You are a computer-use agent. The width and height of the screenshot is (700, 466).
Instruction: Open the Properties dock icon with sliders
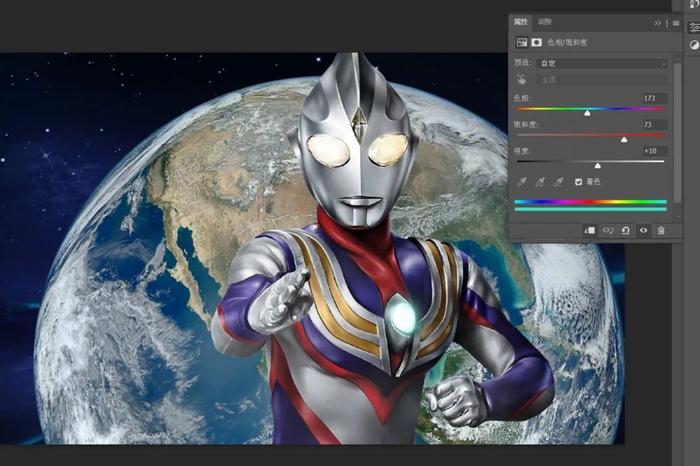pyautogui.click(x=694, y=28)
